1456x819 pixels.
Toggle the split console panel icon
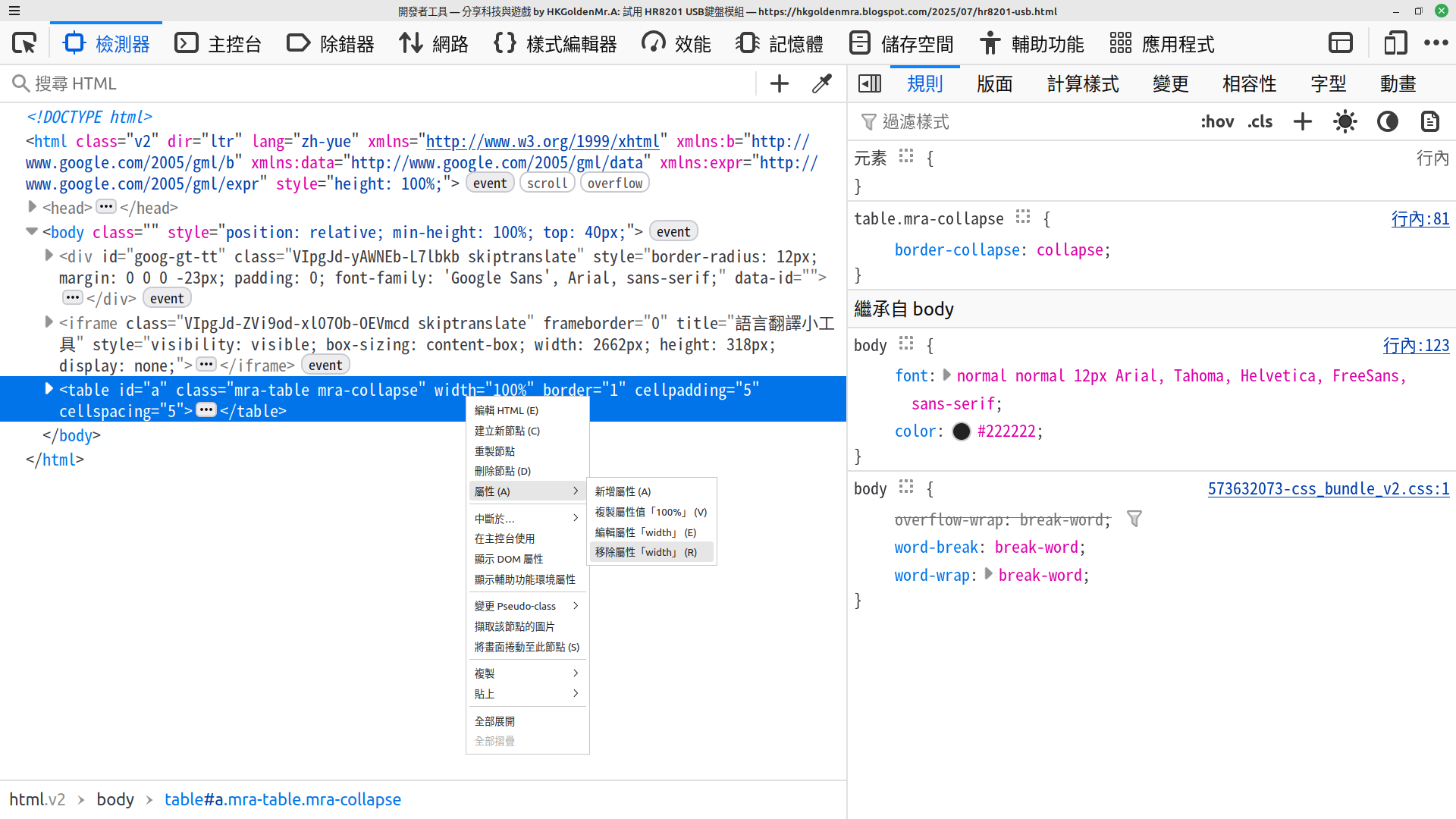tap(1341, 43)
